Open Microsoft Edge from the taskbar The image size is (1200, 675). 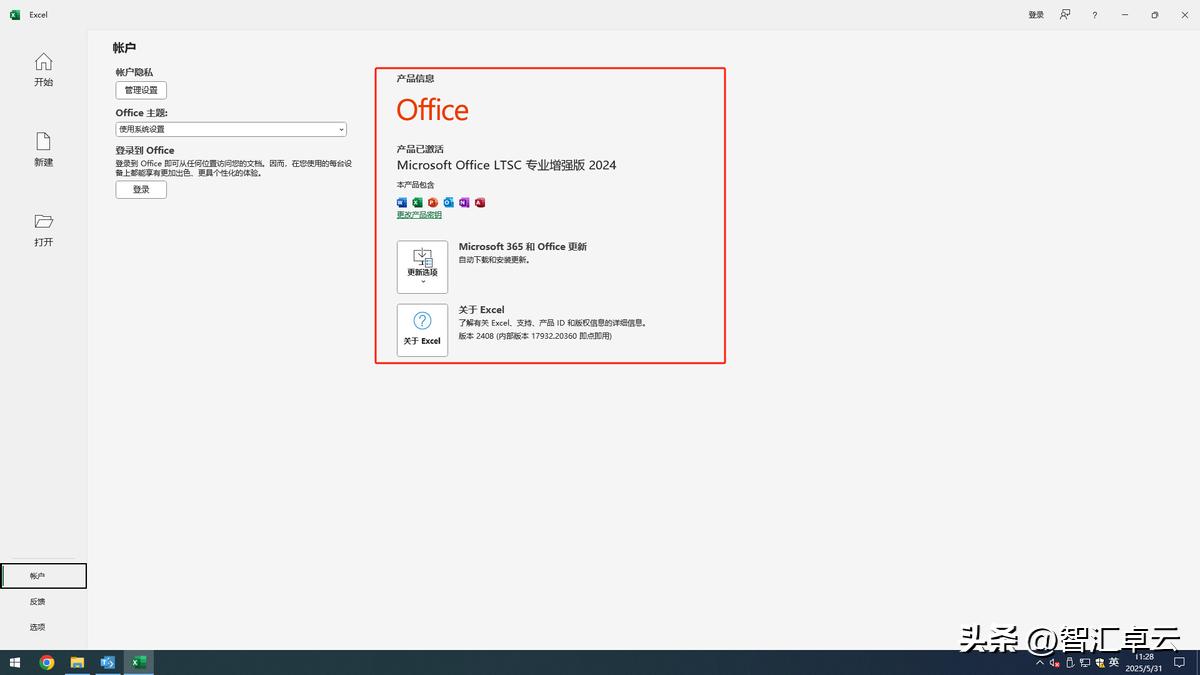[x=107, y=662]
